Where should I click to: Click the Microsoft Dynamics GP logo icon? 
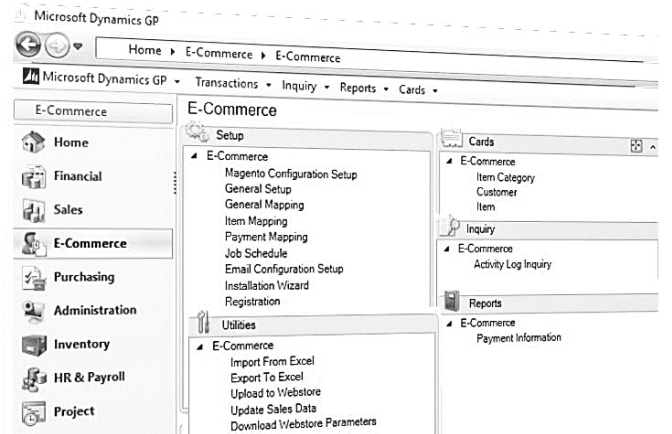(x=31, y=76)
